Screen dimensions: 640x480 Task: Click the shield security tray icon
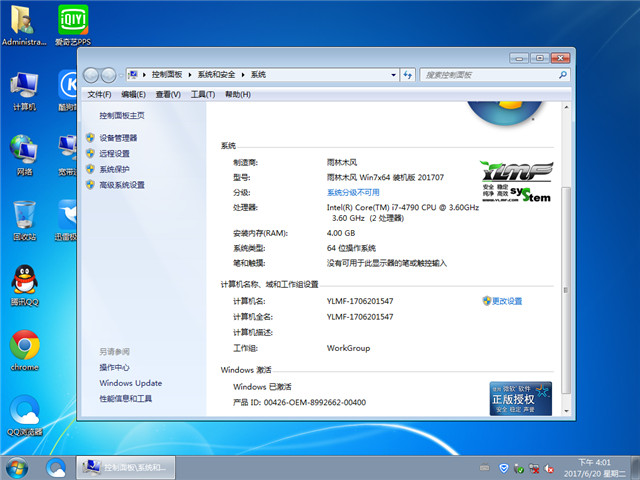(x=504, y=468)
